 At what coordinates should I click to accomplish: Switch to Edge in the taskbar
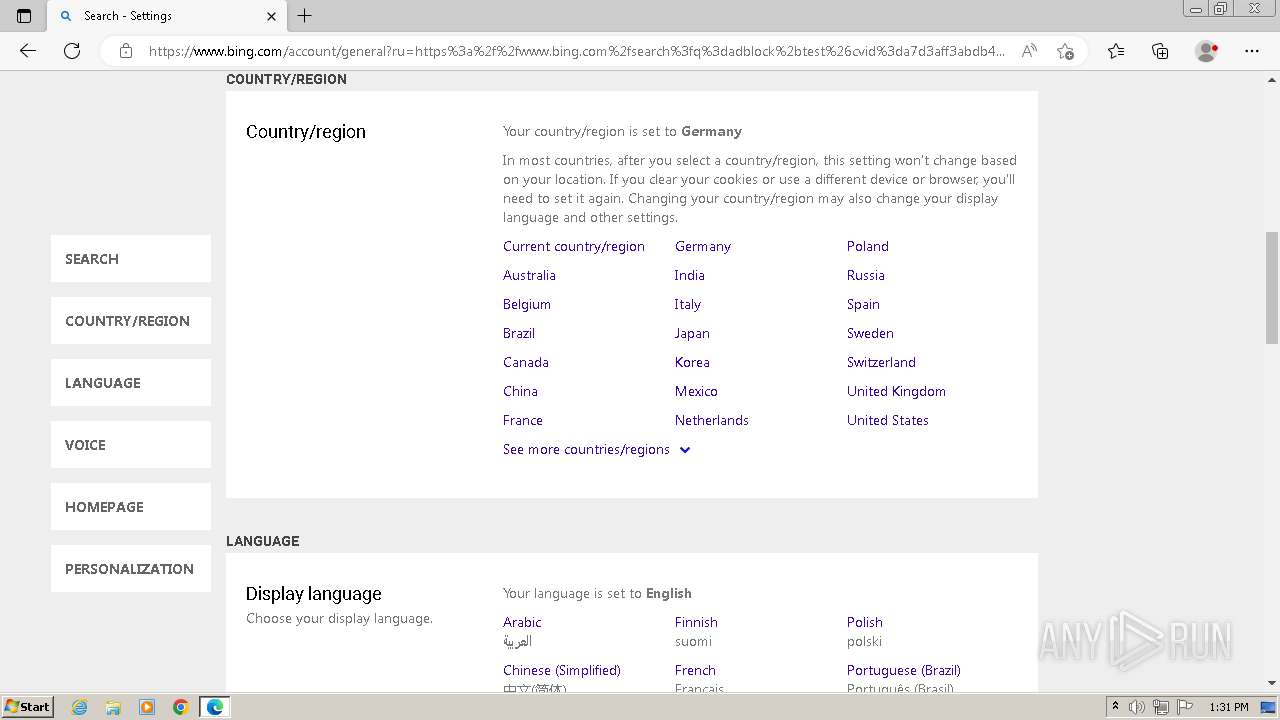tap(215, 707)
